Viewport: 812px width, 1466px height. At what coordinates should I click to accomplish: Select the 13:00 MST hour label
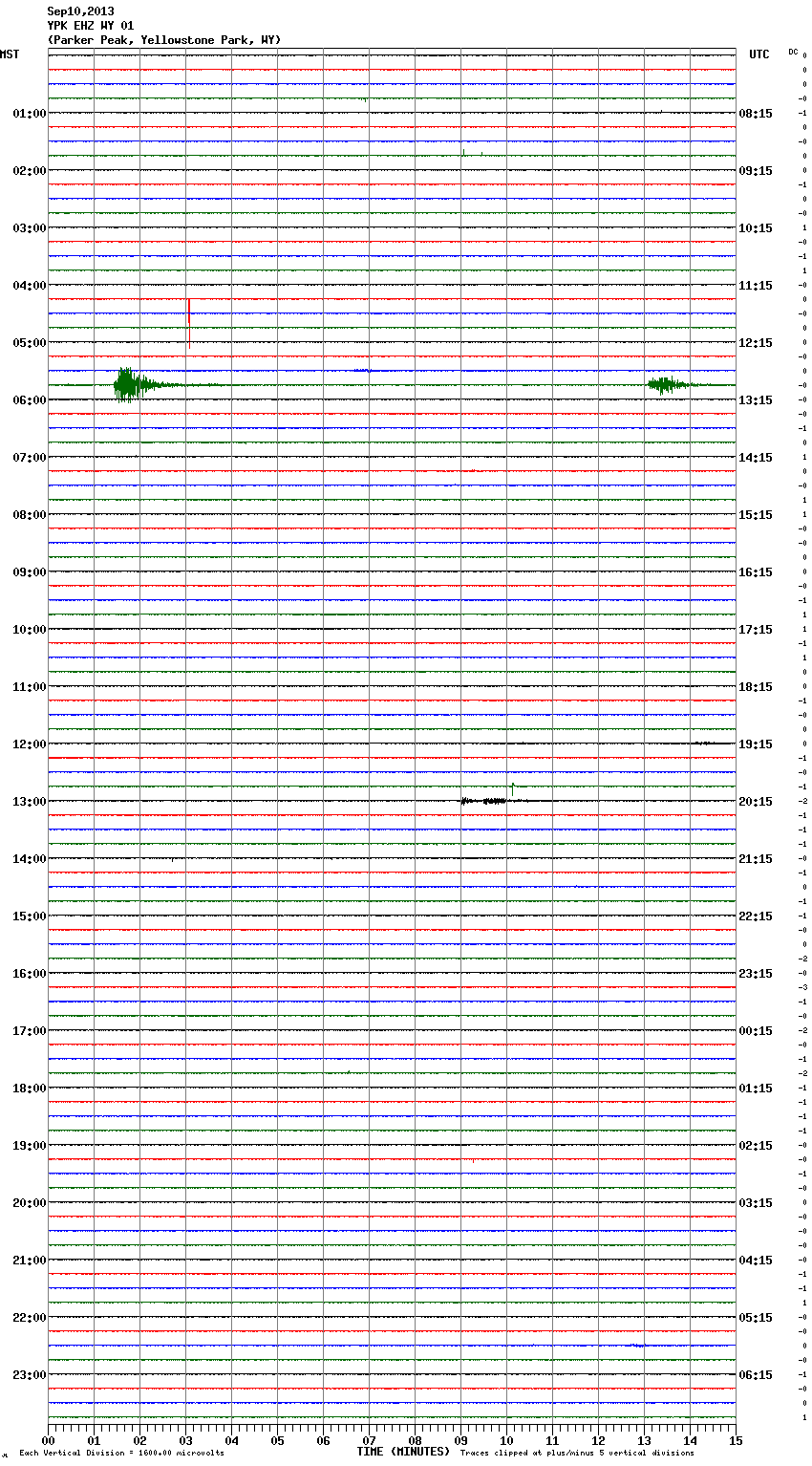[x=29, y=802]
